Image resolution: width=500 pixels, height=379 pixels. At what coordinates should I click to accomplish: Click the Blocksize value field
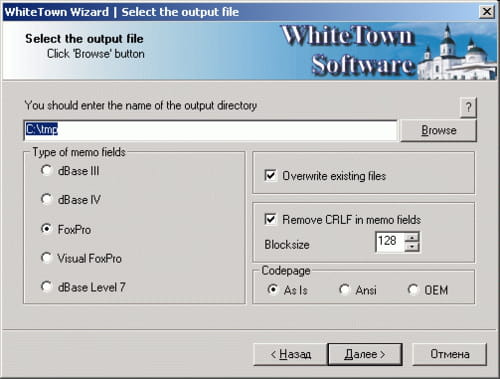click(390, 241)
